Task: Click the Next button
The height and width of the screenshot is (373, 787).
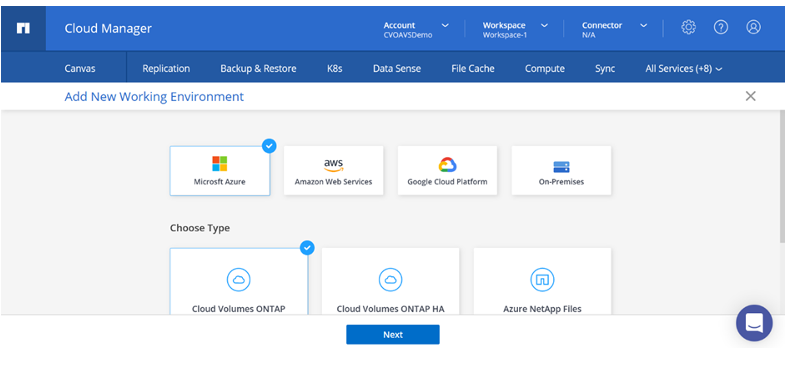Action: point(392,334)
